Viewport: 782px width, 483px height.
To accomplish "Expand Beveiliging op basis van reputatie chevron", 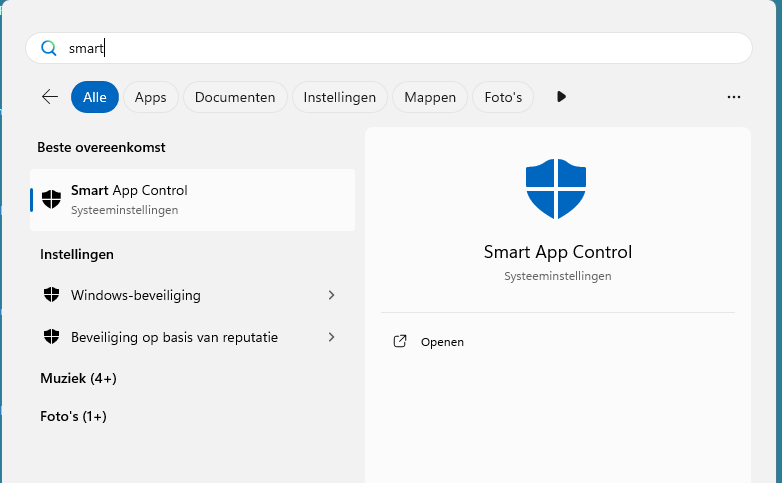I will click(x=332, y=337).
